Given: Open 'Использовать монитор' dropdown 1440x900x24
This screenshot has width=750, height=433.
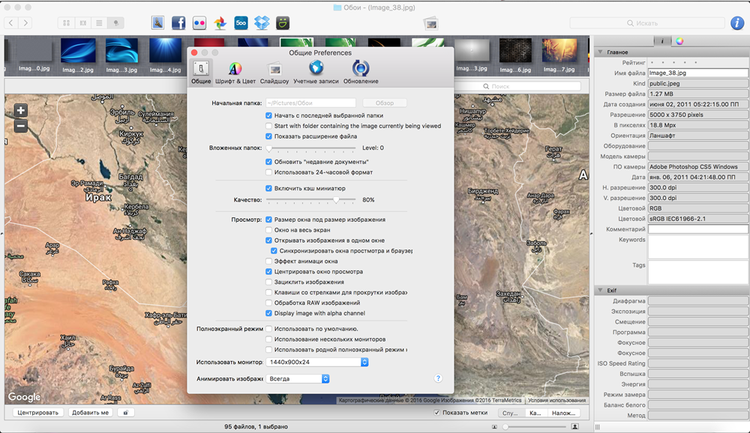Looking at the screenshot, I should pos(317,362).
